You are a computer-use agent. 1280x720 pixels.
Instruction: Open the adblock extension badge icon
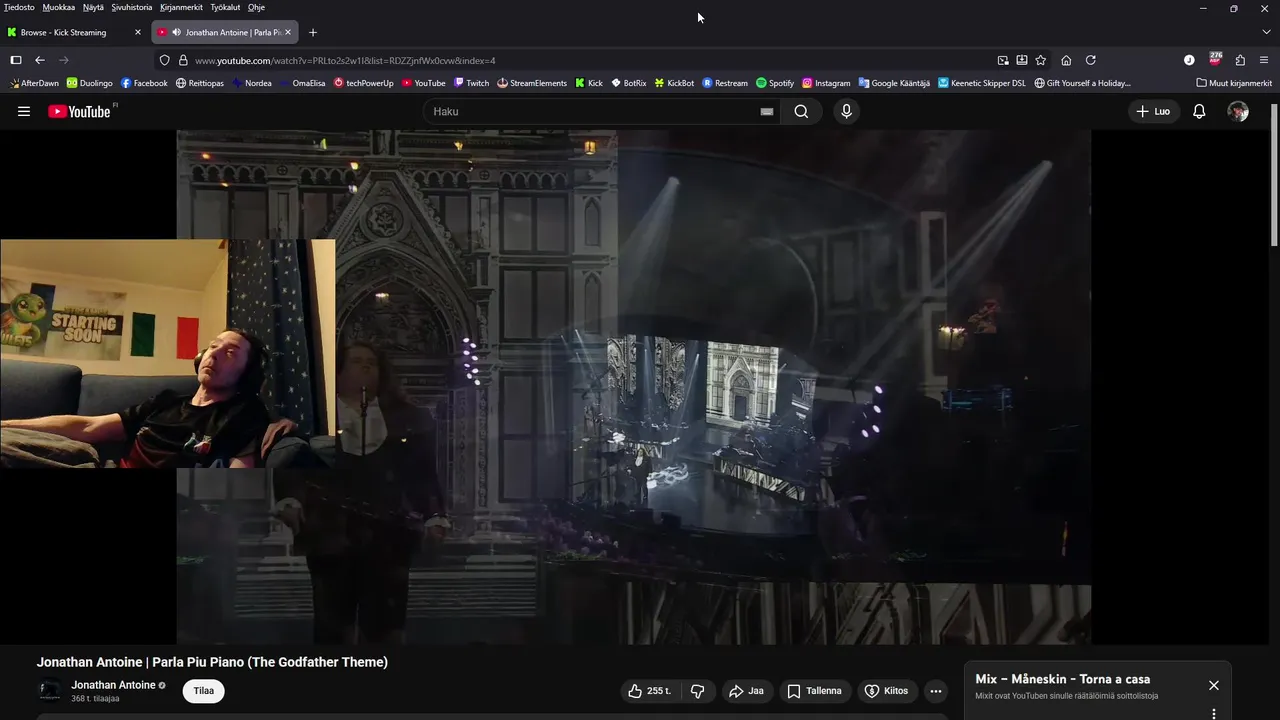point(1215,59)
